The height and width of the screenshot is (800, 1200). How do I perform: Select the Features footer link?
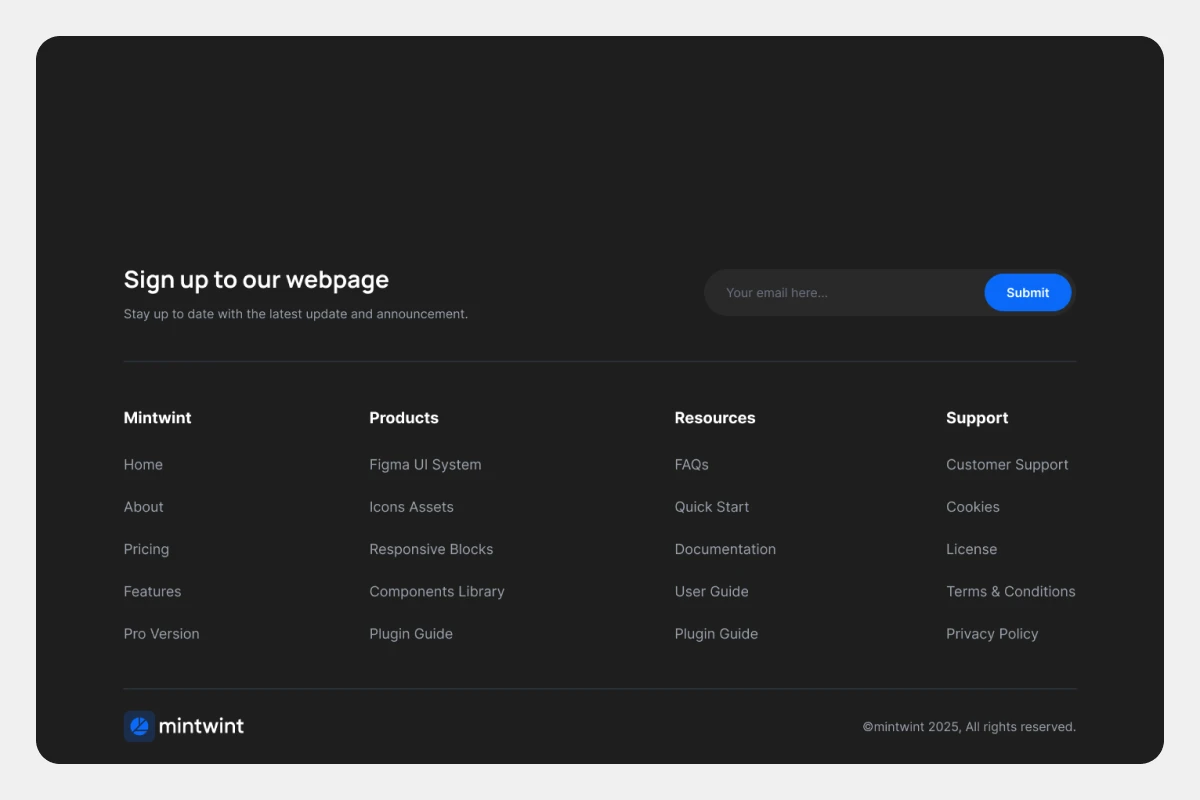pyautogui.click(x=152, y=592)
